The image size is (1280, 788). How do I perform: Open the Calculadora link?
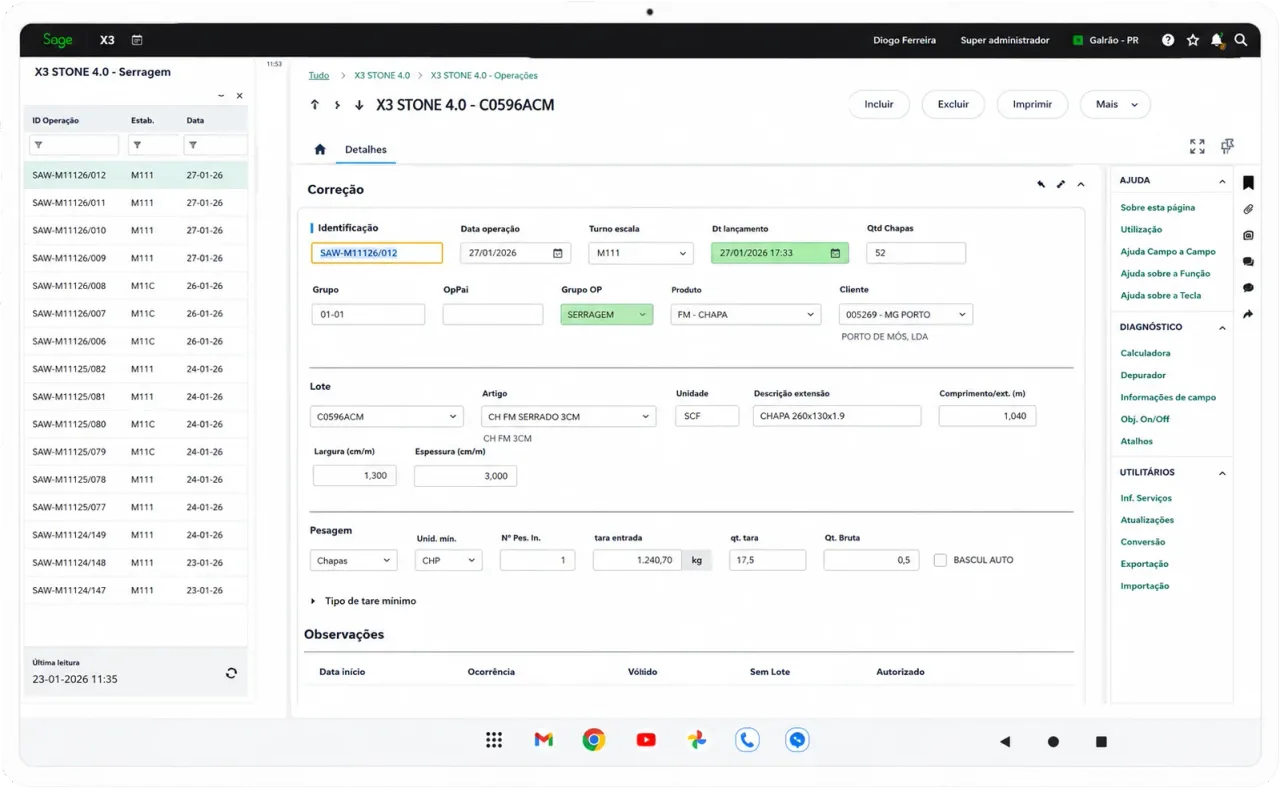coord(1145,353)
